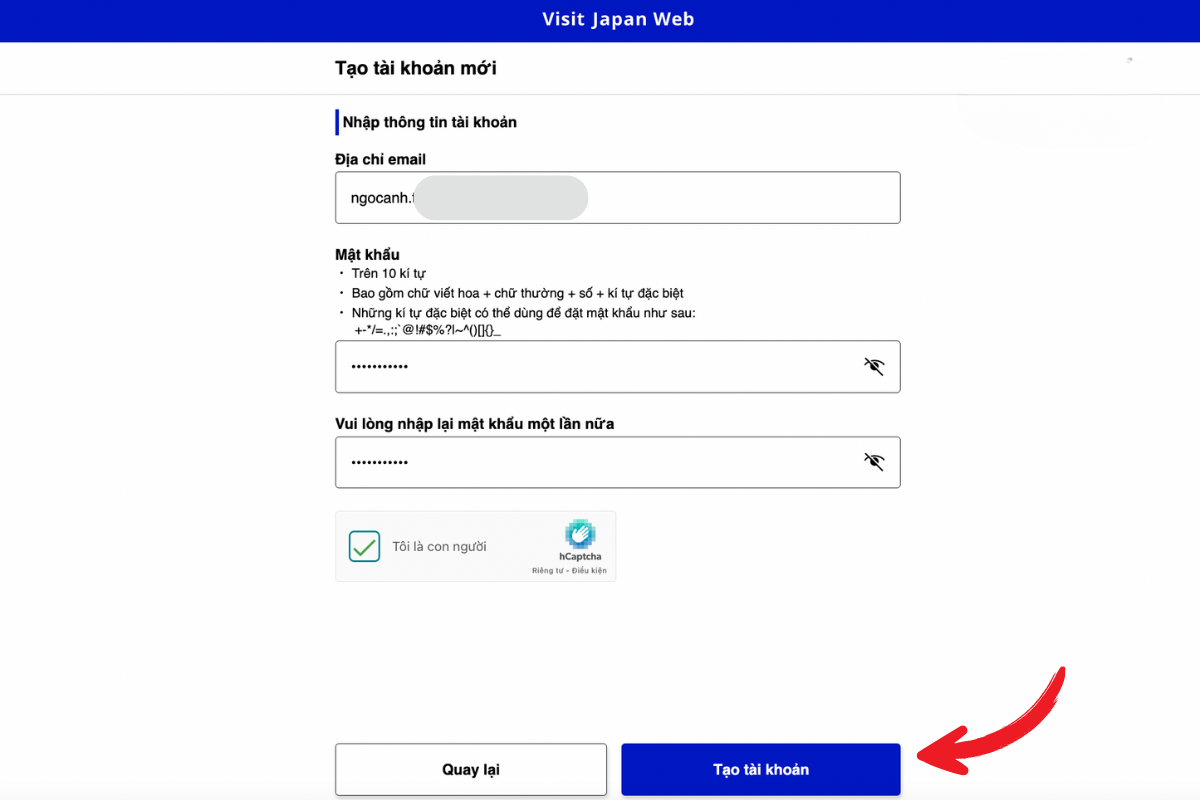Toggle the 'Tôi là con người' checkbox
Image resolution: width=1200 pixels, height=800 pixels.
tap(364, 546)
